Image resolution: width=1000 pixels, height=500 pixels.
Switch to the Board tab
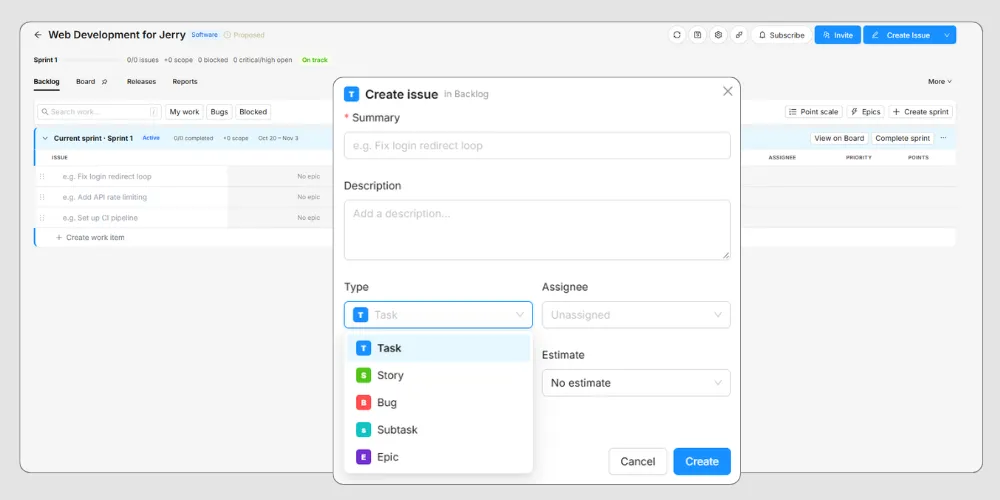(85, 82)
